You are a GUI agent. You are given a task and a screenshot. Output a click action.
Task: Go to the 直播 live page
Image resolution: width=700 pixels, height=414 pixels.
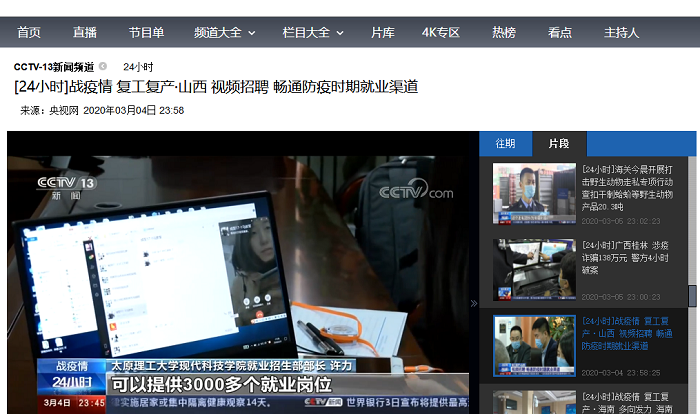pos(85,32)
